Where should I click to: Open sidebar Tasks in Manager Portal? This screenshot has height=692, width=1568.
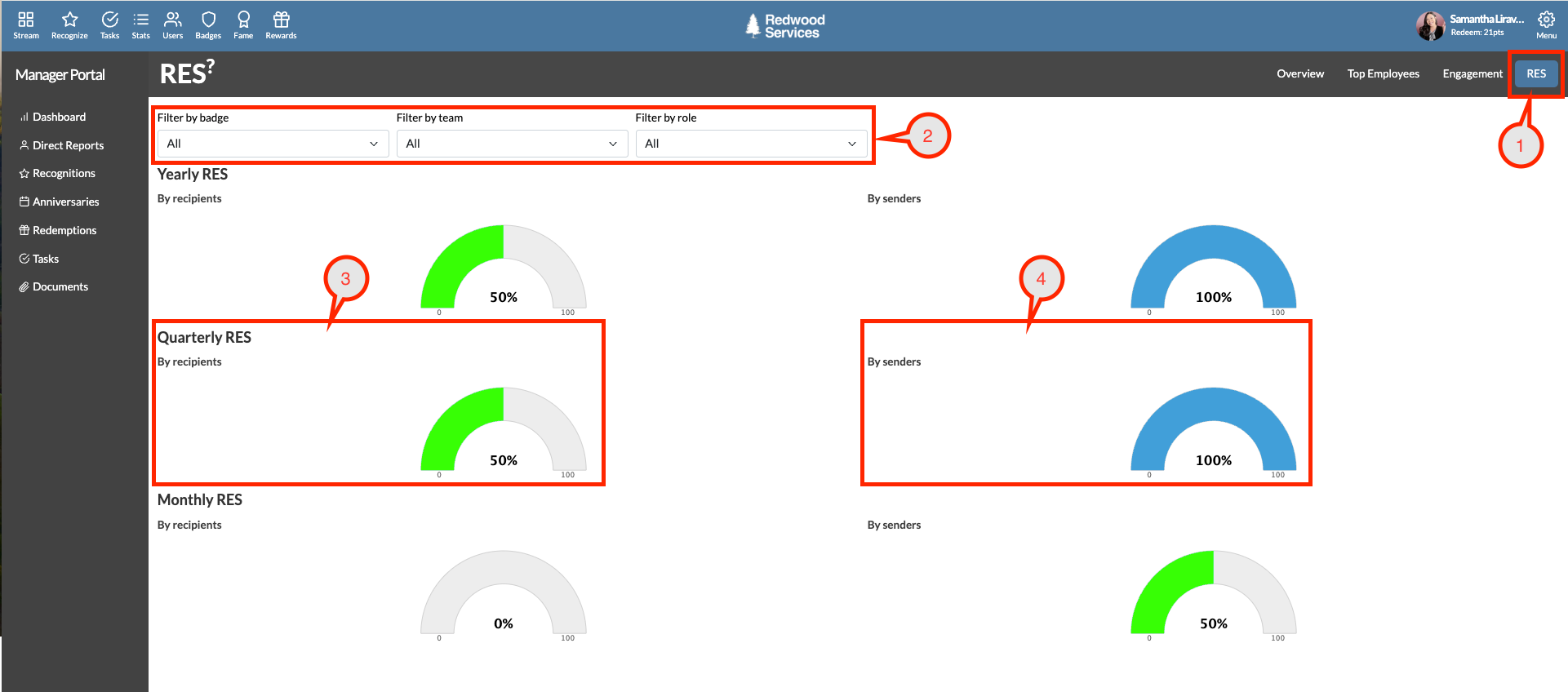(38, 259)
